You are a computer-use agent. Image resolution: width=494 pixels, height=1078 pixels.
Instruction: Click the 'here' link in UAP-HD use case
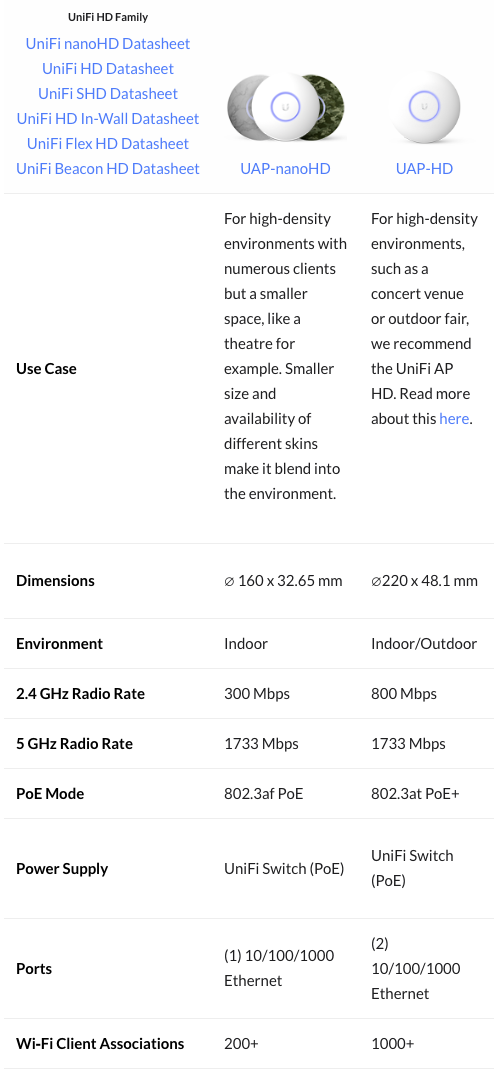point(454,419)
